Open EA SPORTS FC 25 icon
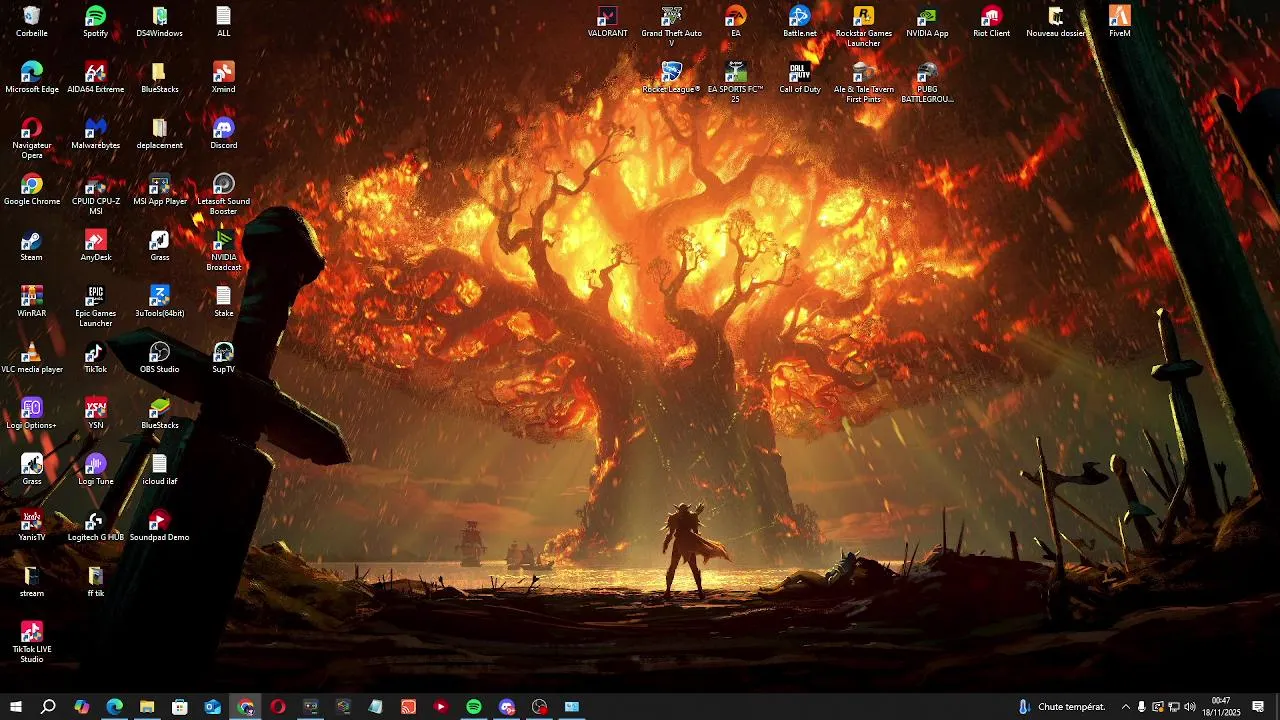 pyautogui.click(x=736, y=83)
